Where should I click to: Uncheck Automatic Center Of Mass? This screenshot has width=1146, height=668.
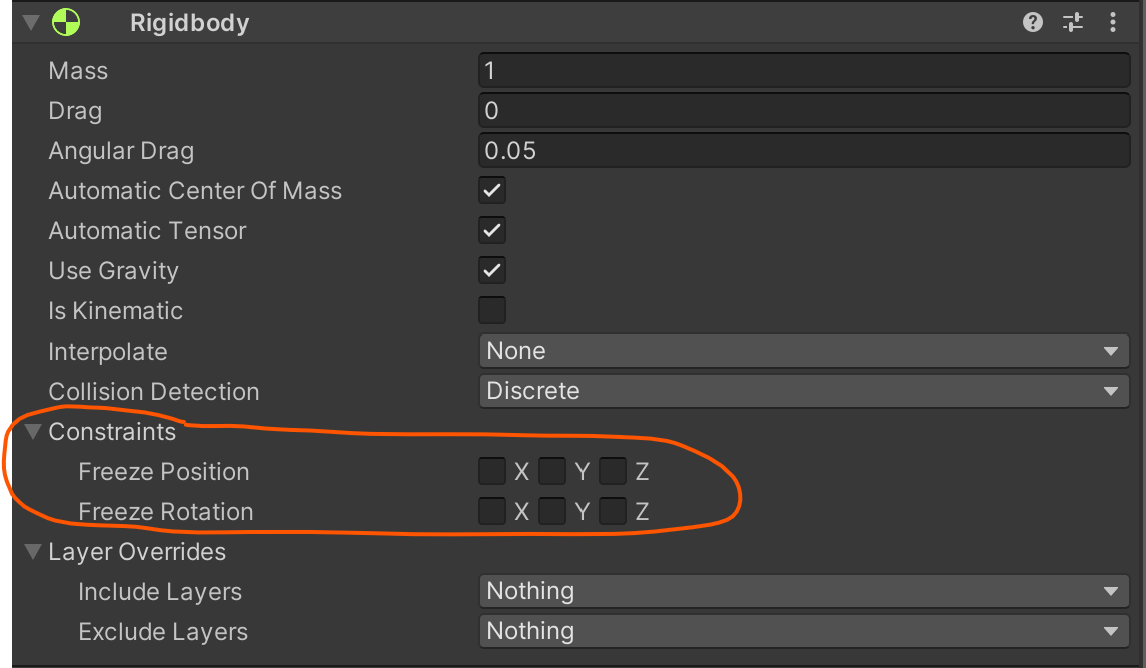(492, 190)
